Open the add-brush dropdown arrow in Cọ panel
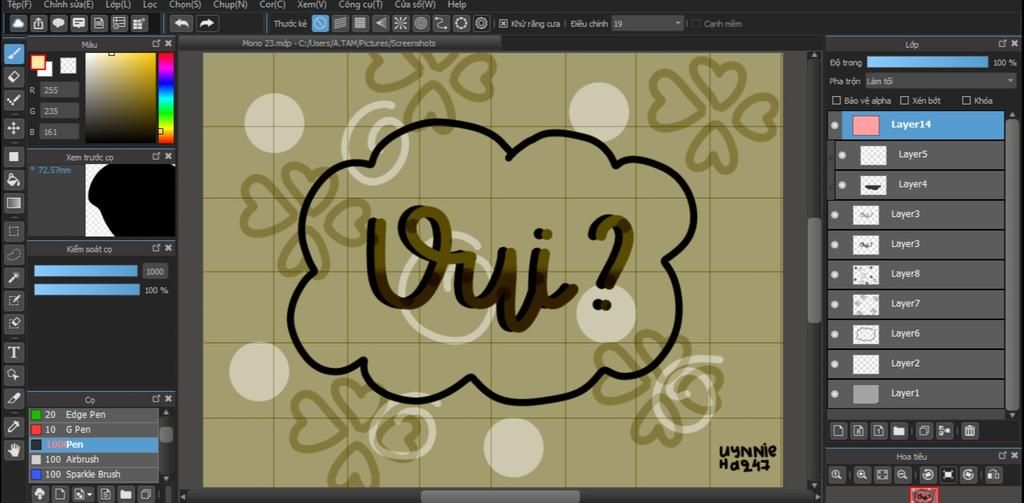Viewport: 1024px width, 503px height. tap(90, 493)
